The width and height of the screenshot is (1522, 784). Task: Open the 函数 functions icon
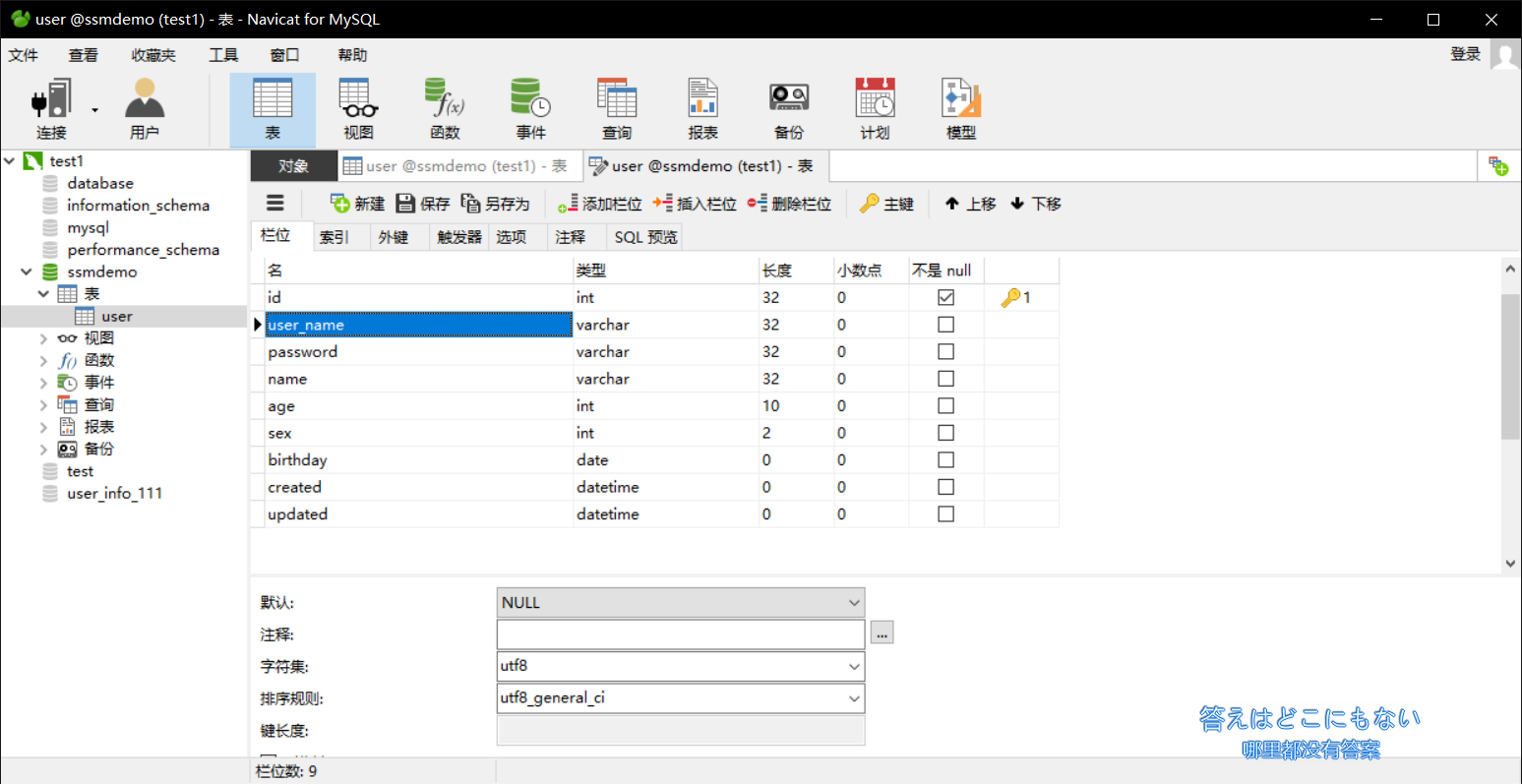tap(445, 109)
